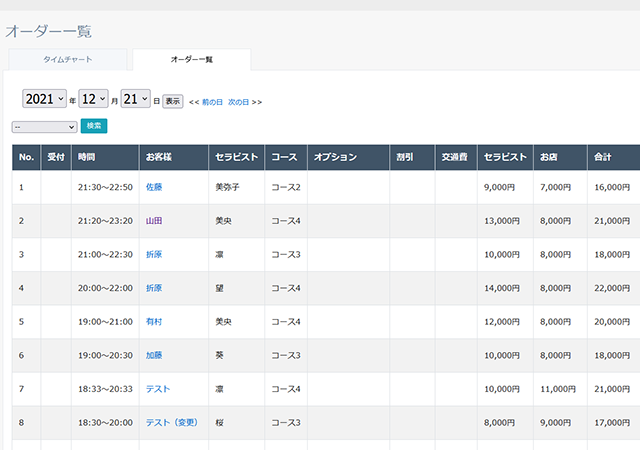Click the 時間 column header

(x=105, y=157)
